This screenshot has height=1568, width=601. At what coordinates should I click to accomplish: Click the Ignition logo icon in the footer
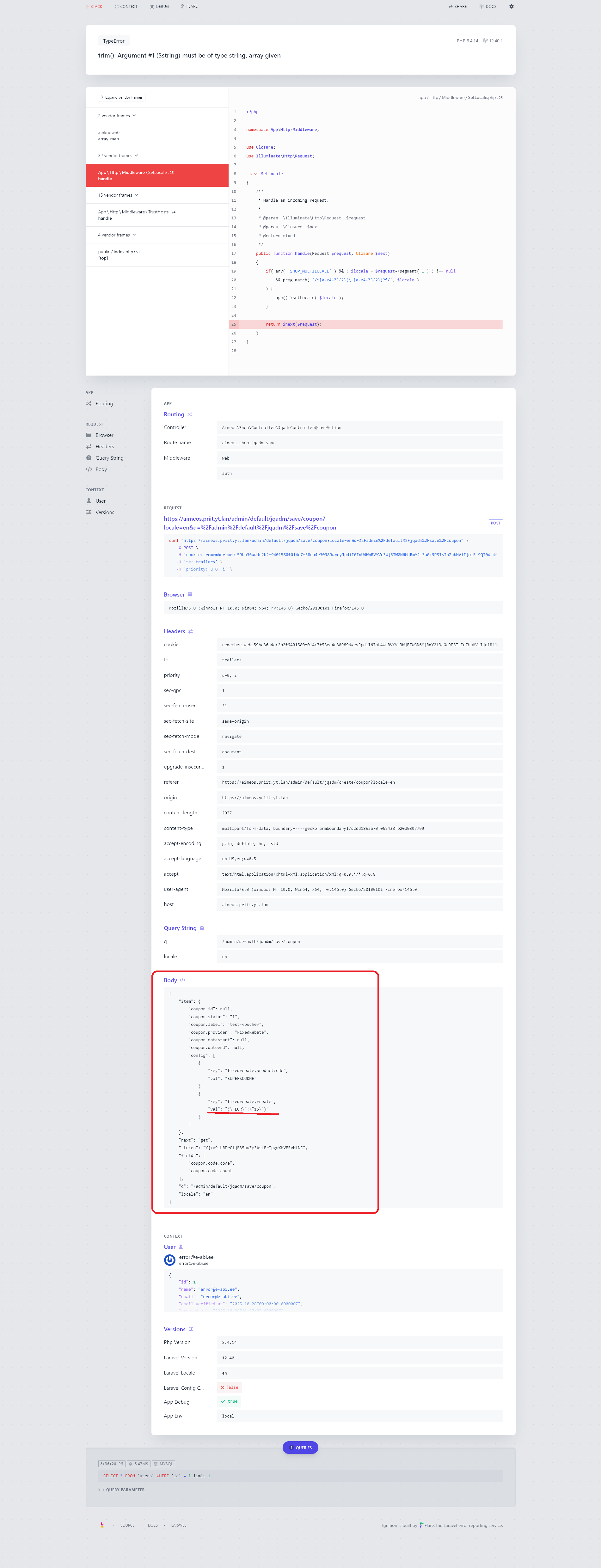[x=102, y=1525]
